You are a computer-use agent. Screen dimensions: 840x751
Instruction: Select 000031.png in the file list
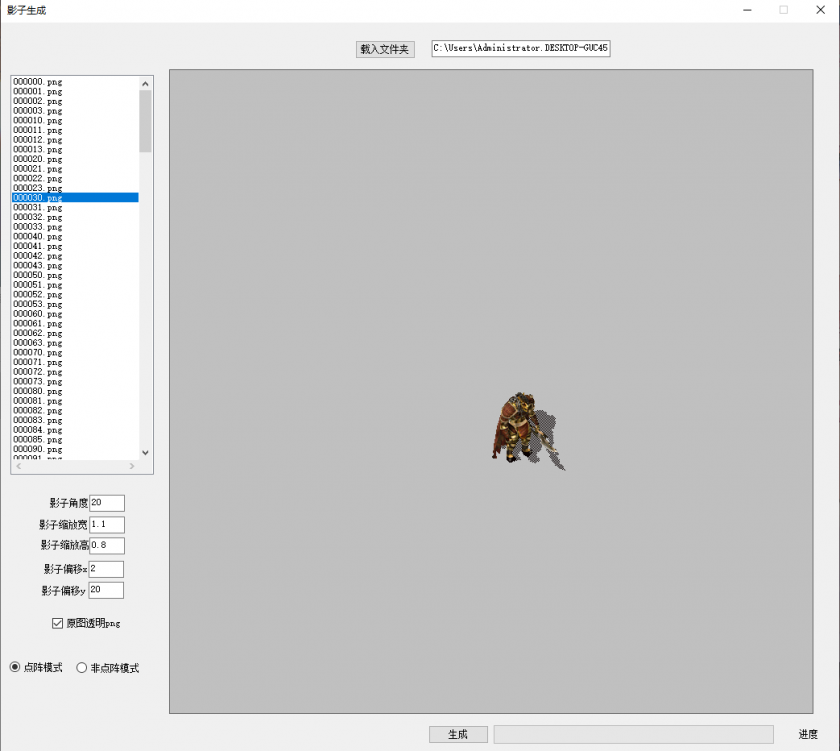point(38,208)
